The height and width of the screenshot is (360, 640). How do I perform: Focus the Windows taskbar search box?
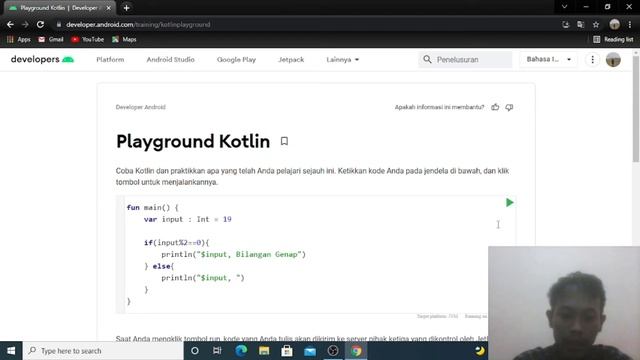[103, 351]
